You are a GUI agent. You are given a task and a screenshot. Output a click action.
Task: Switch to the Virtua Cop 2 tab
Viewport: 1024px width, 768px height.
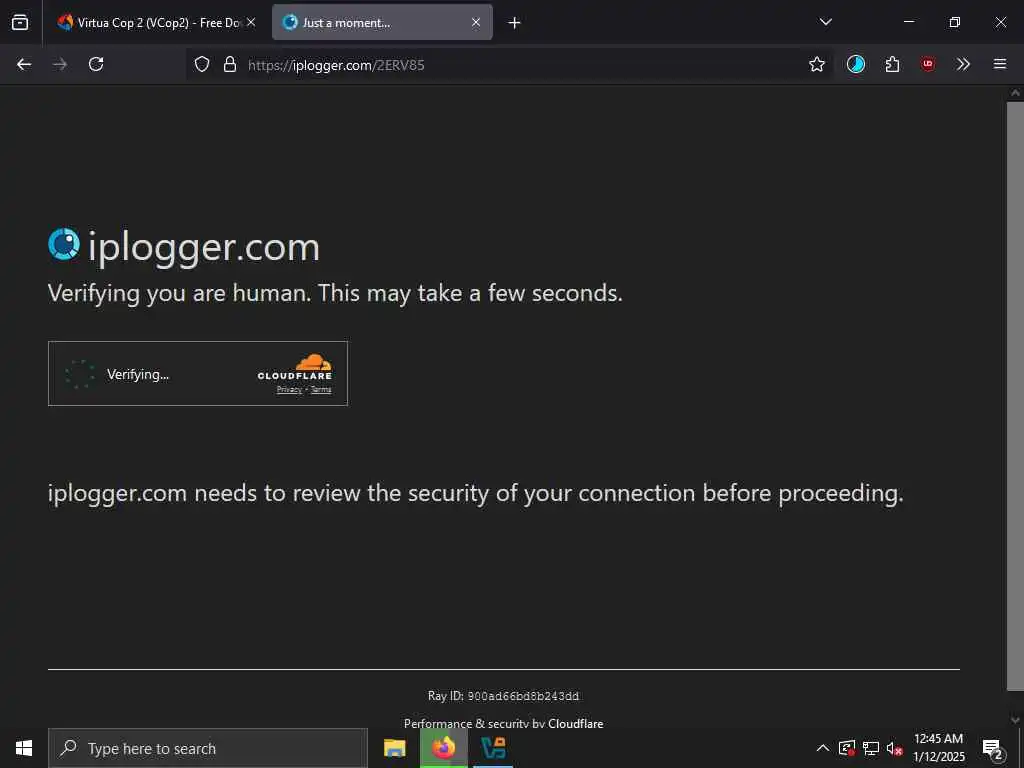tap(155, 22)
